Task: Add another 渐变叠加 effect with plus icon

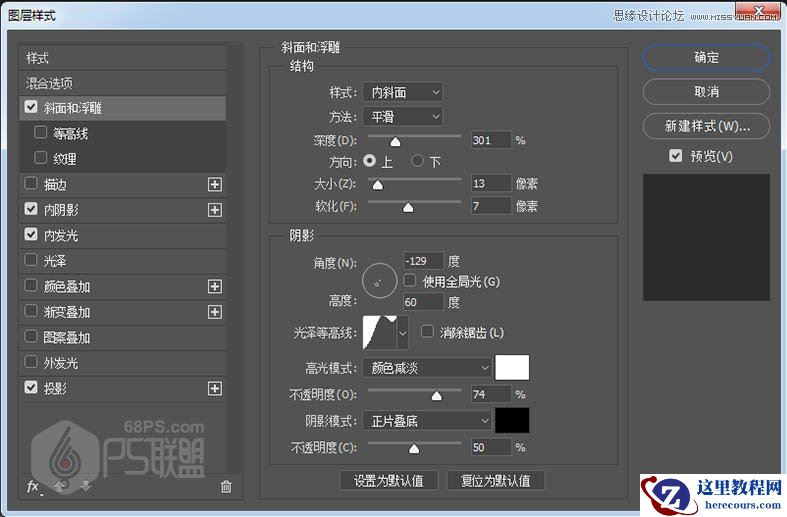Action: [215, 312]
